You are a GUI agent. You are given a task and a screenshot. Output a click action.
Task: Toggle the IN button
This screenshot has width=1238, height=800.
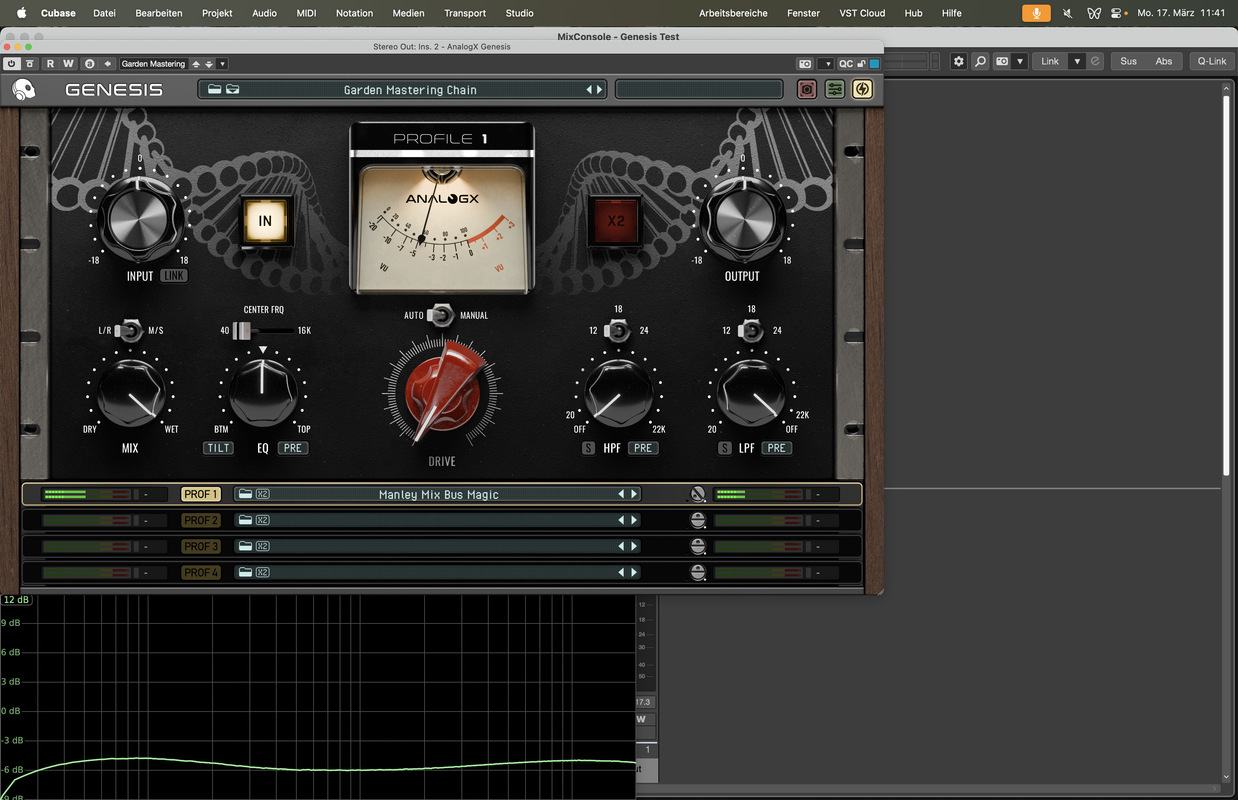coord(265,222)
